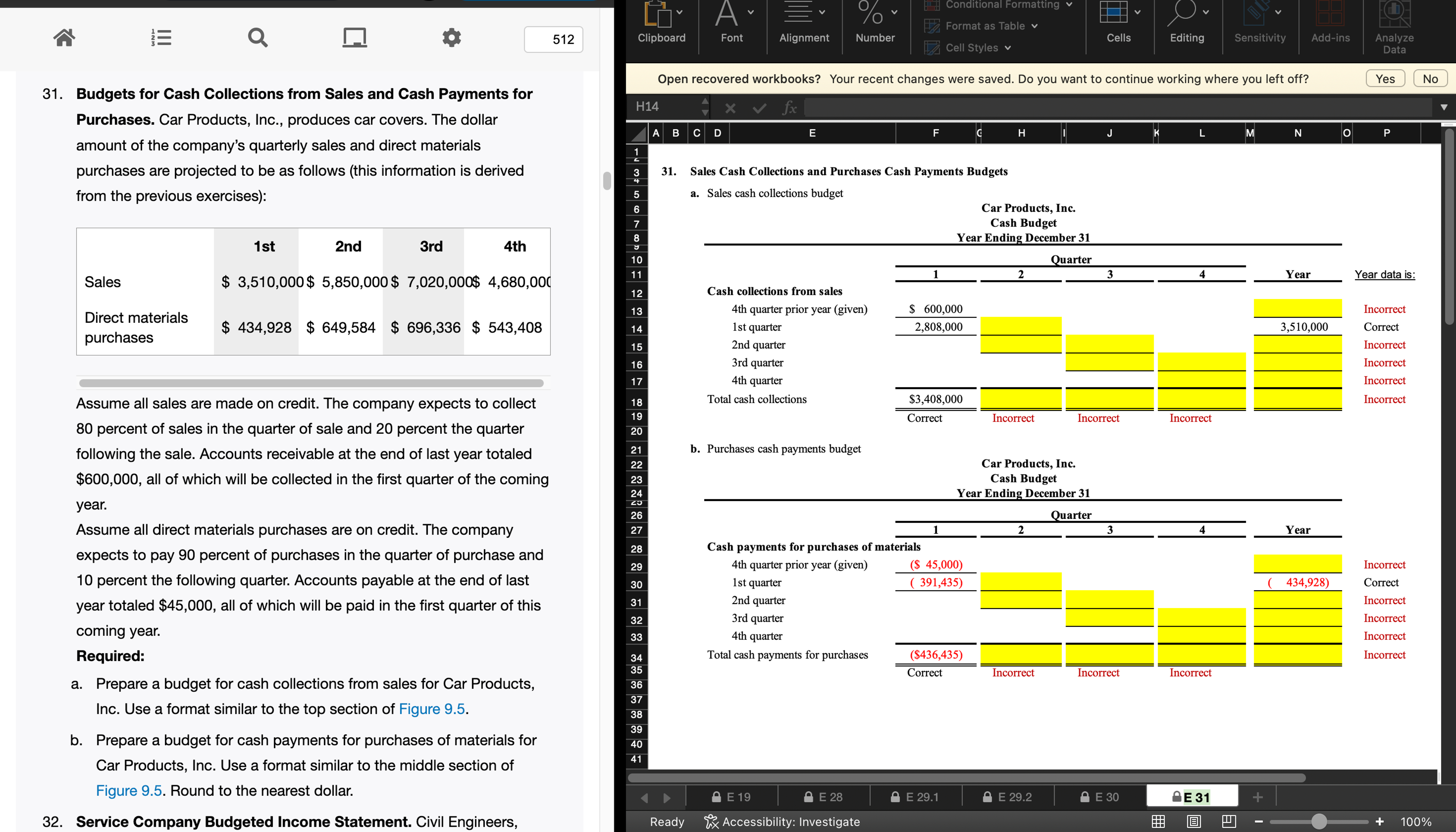1456x832 pixels.
Task: Click the Editing dropdown chevron
Action: (1205, 12)
